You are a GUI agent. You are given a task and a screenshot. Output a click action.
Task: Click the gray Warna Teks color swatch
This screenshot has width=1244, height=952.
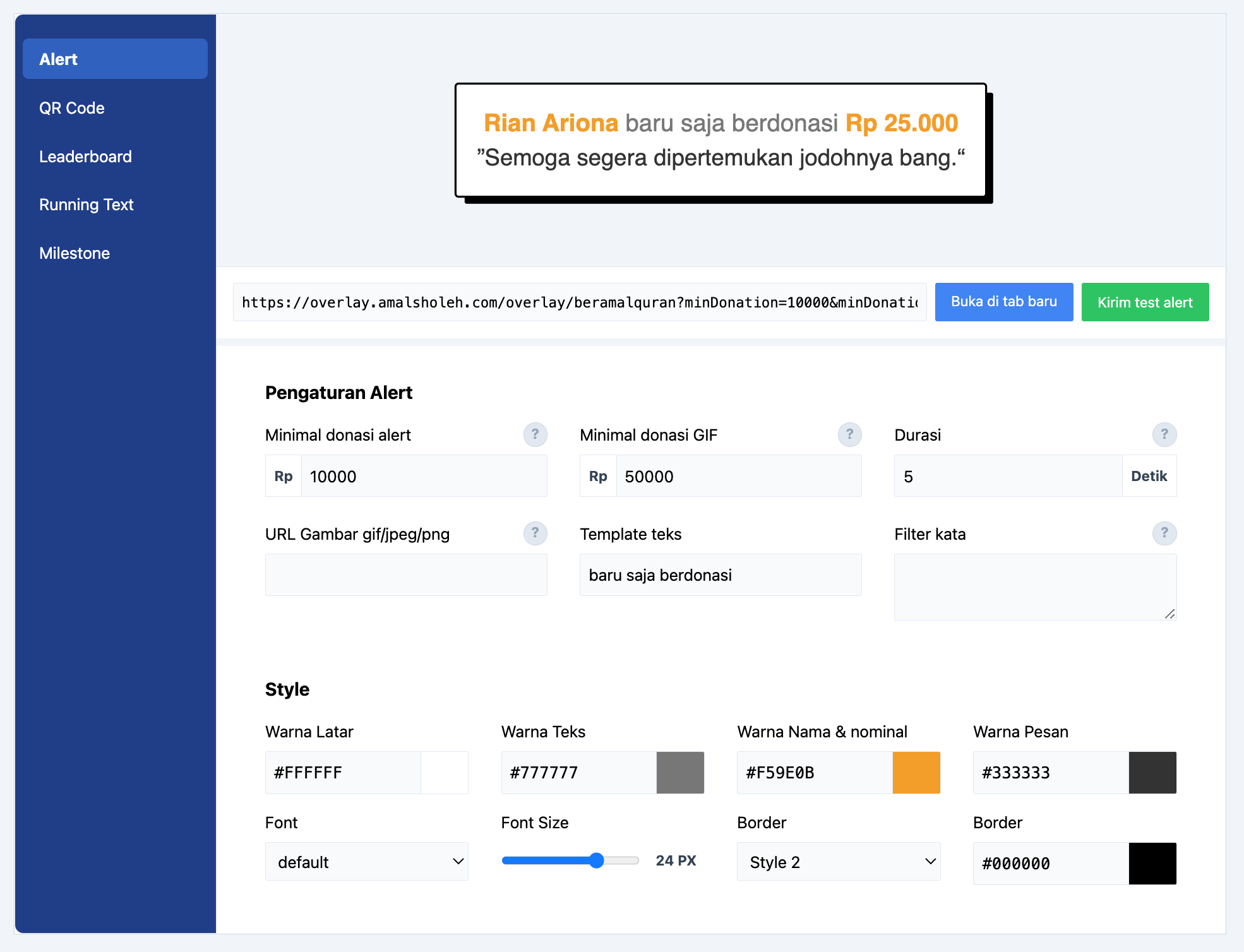click(x=680, y=772)
